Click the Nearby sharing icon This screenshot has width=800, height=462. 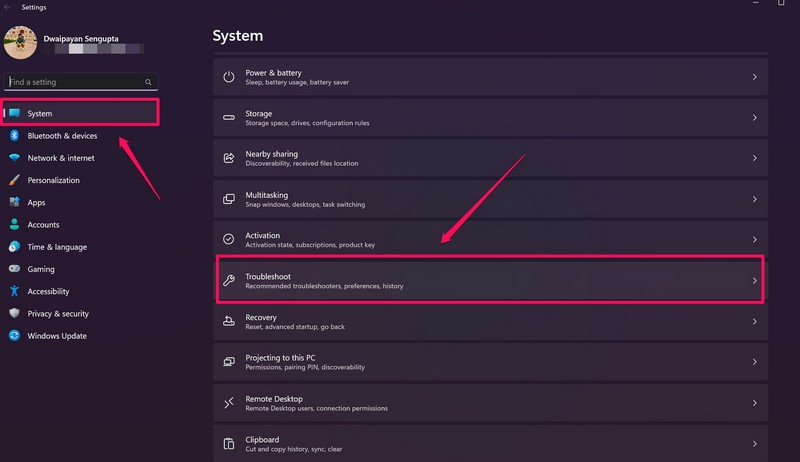229,158
